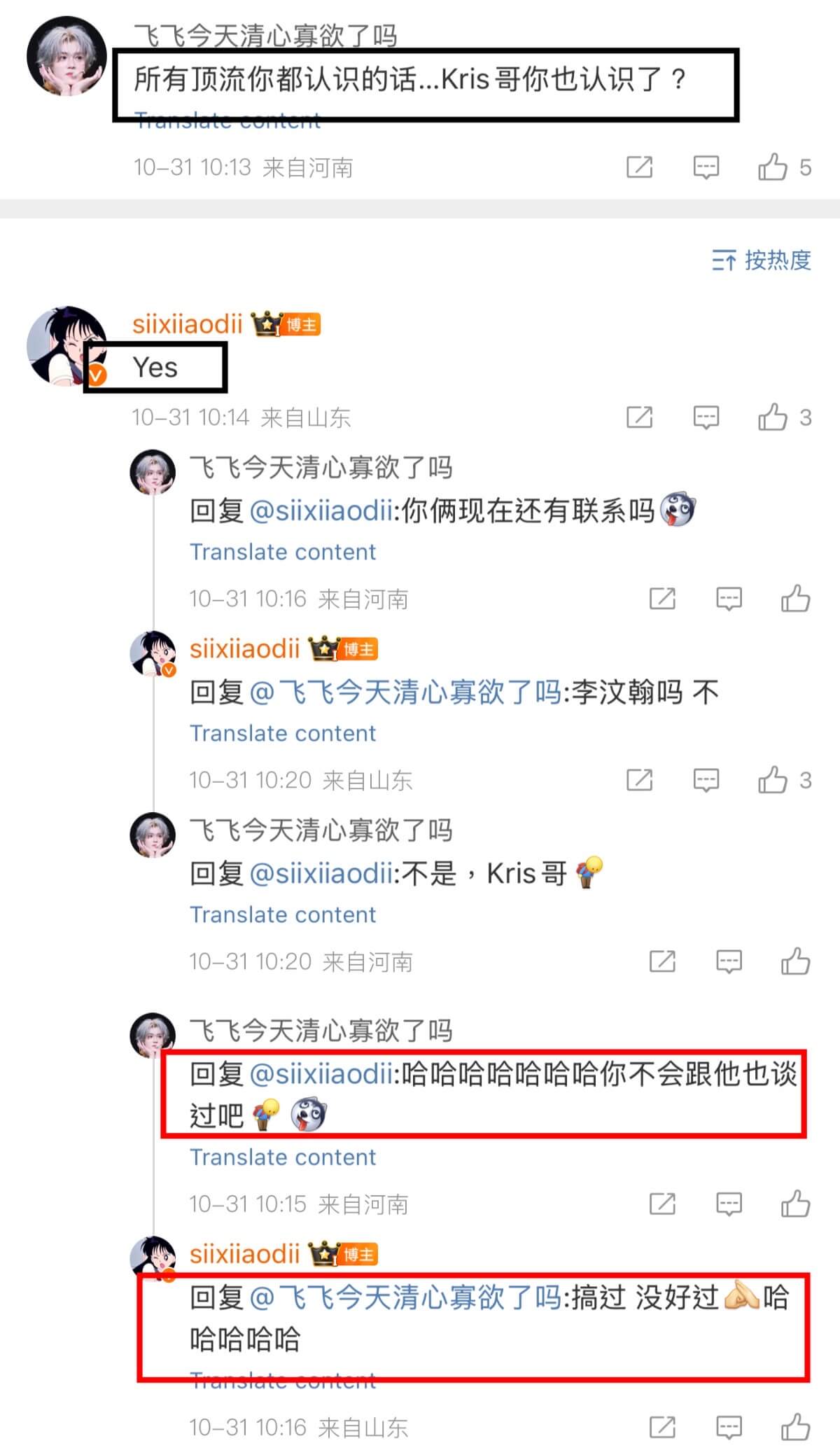View the top commenter's gray-haired avatar
This screenshot has height=1455, width=840.
pos(66,56)
